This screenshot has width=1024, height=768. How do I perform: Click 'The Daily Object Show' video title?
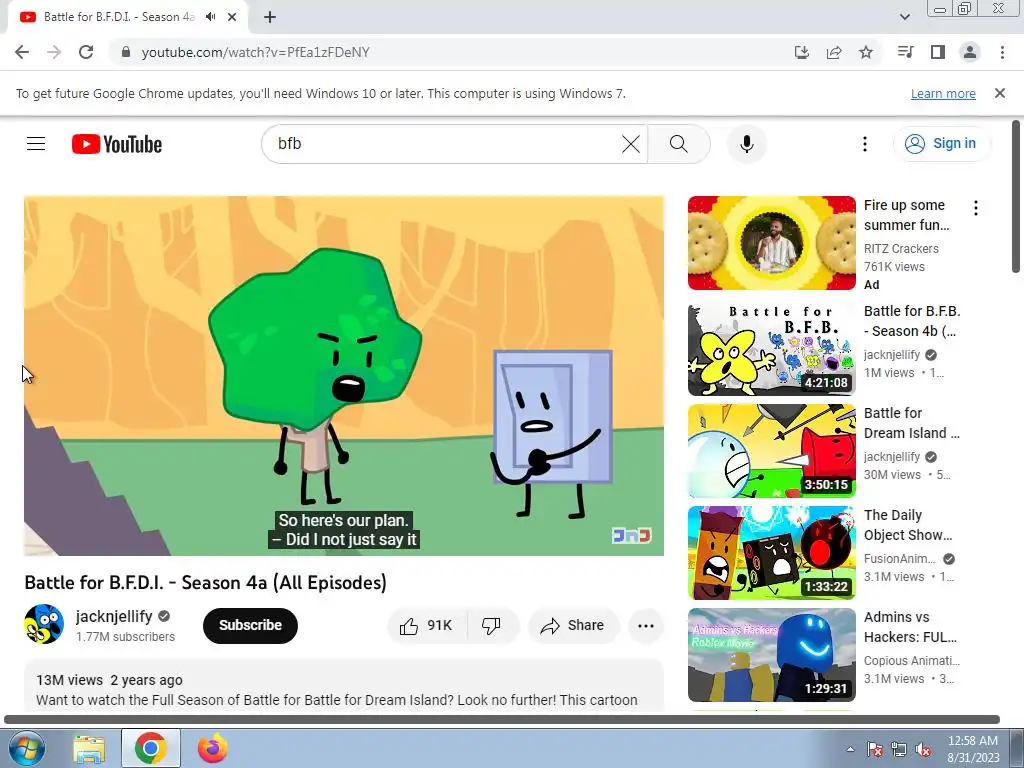[908, 525]
